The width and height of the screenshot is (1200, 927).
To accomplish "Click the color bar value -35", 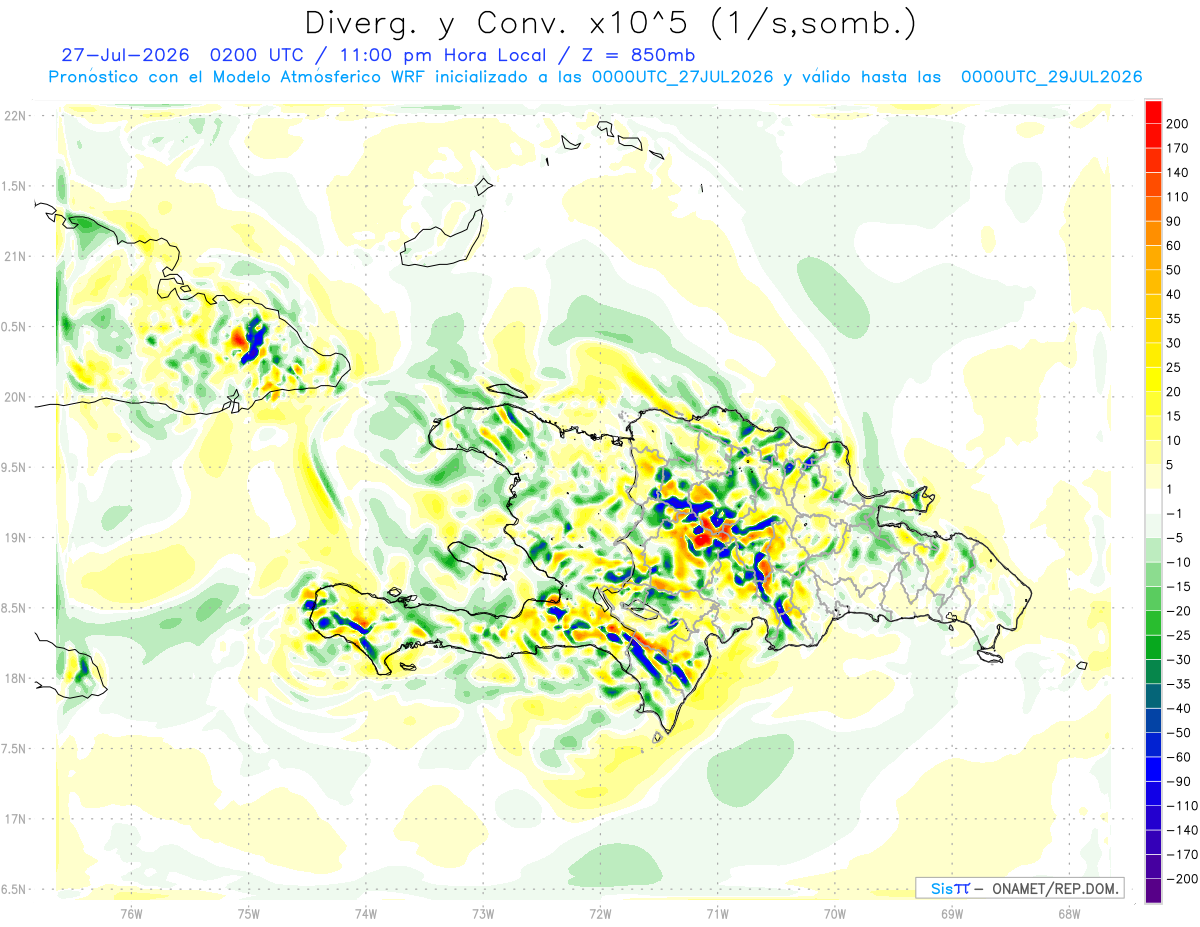I will point(1178,684).
